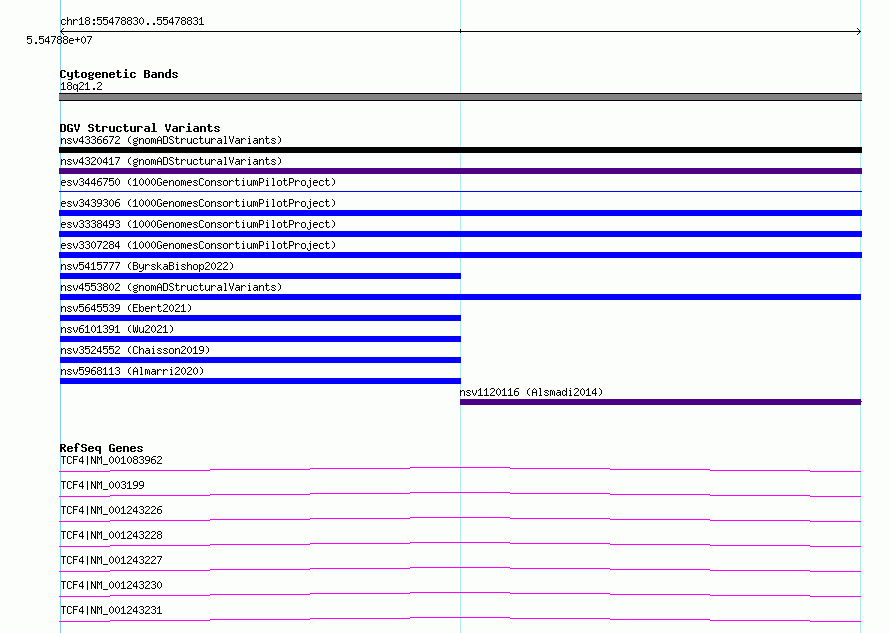This screenshot has width=890, height=633.
Task: Click the blue nsv5415777 variant bar
Action: (x=260, y=276)
